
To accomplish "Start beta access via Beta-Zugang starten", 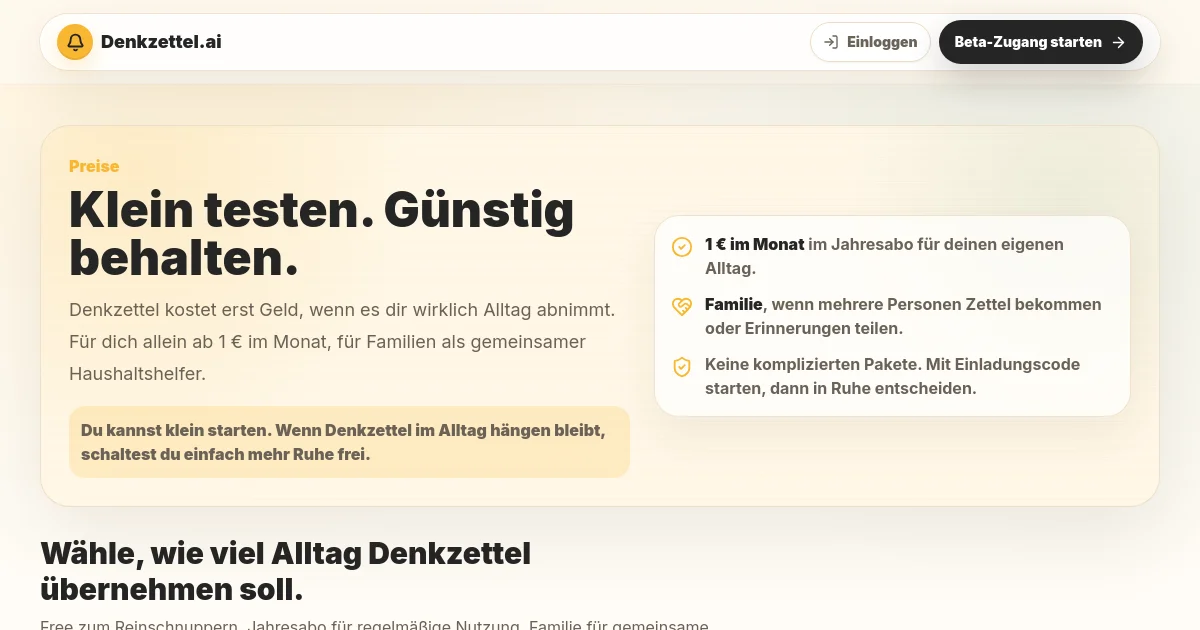I will pos(1040,42).
